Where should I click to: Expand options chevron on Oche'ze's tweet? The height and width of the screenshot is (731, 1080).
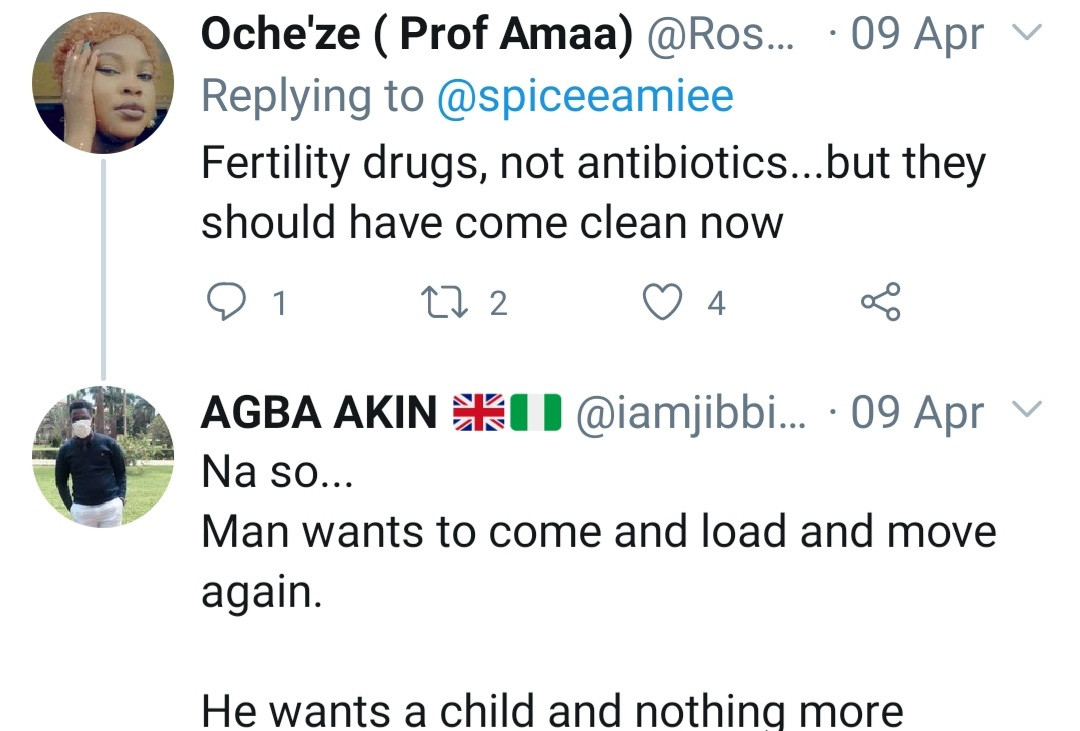[1027, 35]
